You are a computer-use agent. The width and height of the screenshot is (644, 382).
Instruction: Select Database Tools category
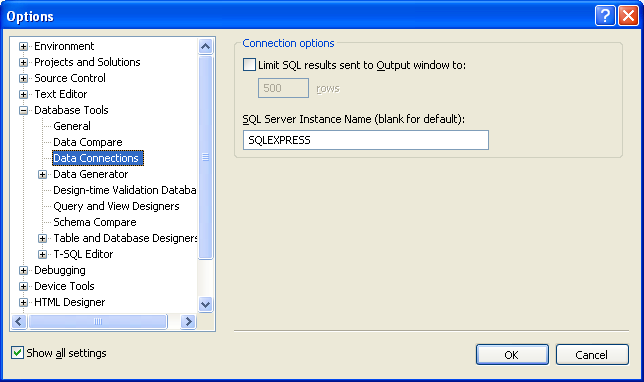tap(71, 110)
